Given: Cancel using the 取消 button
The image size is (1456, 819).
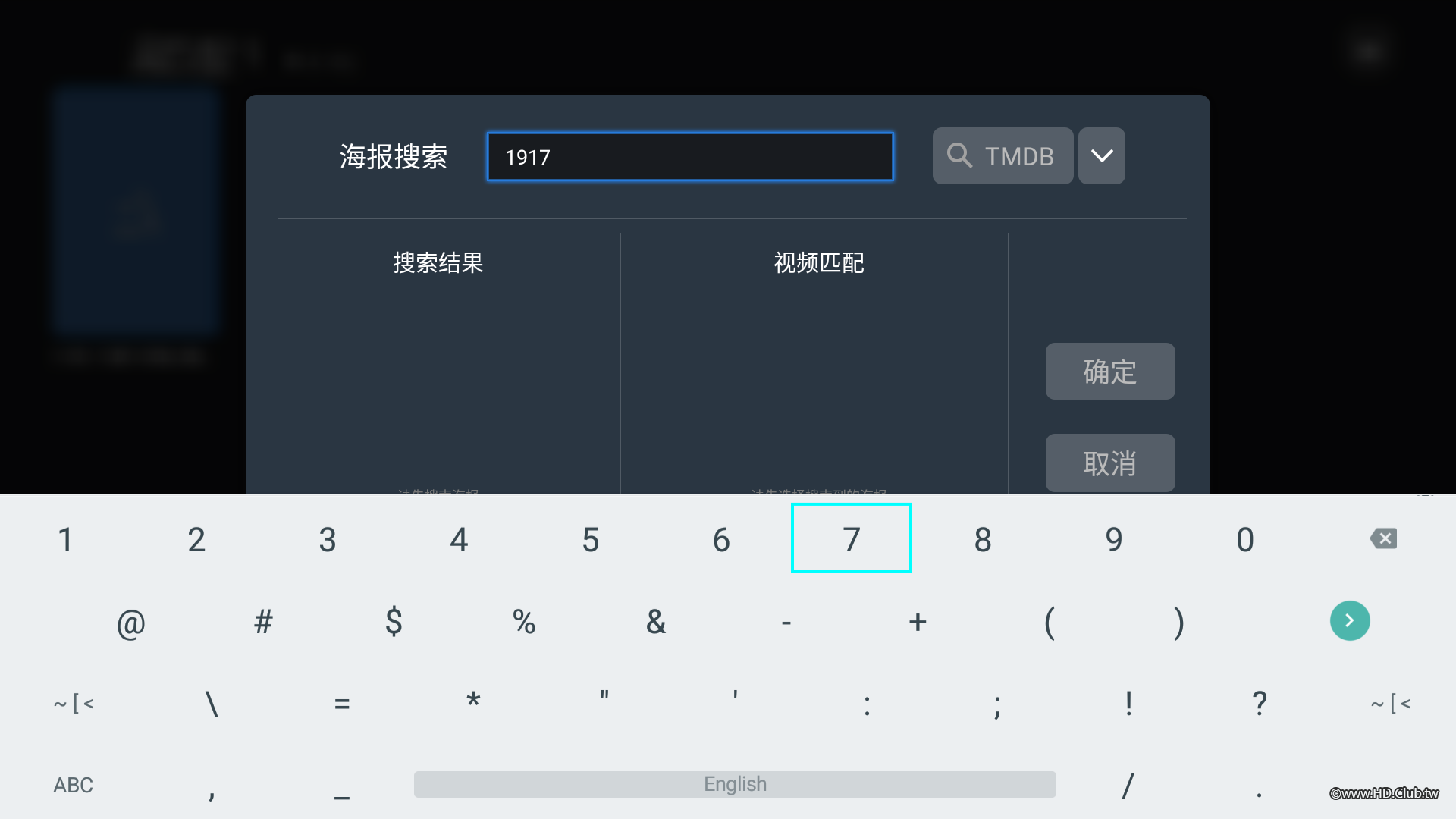Looking at the screenshot, I should point(1110,463).
